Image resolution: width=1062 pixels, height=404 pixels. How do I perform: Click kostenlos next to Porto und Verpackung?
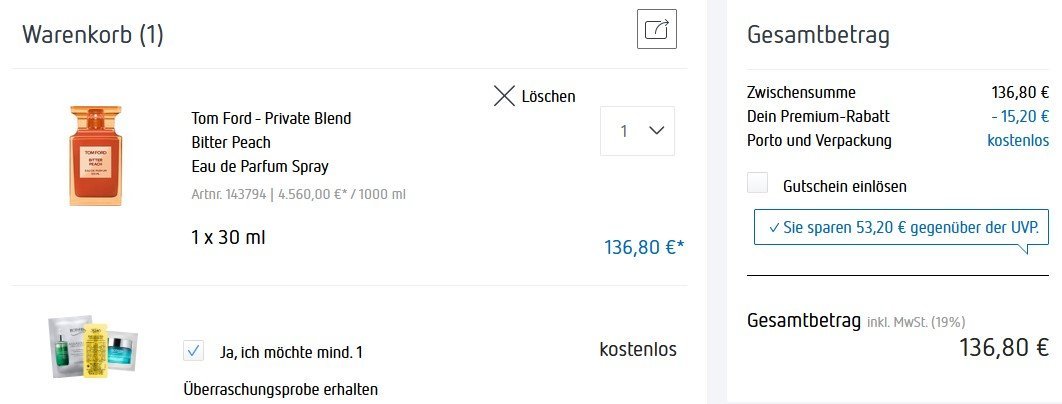(x=1018, y=140)
